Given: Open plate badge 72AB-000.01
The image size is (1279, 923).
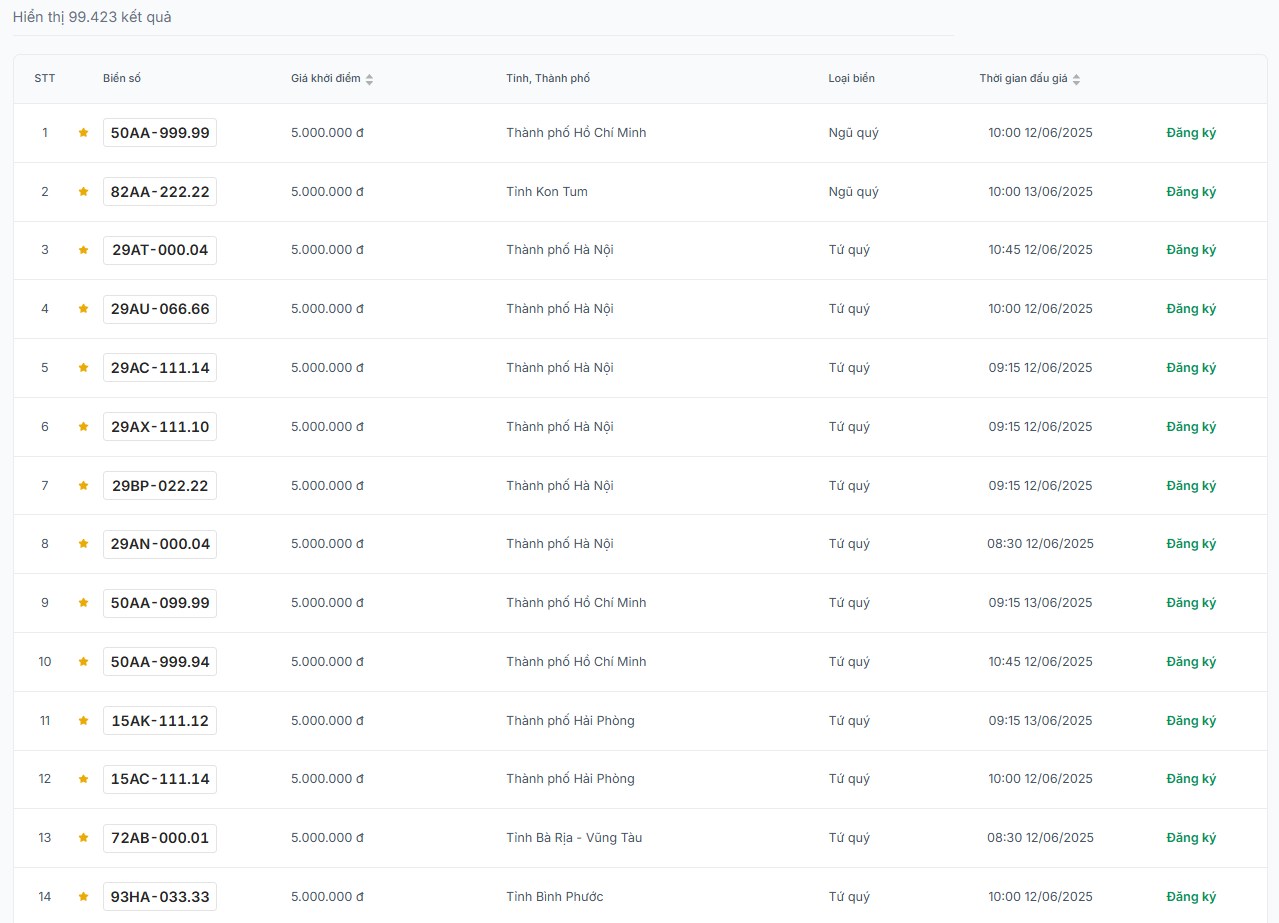Looking at the screenshot, I should (x=160, y=838).
